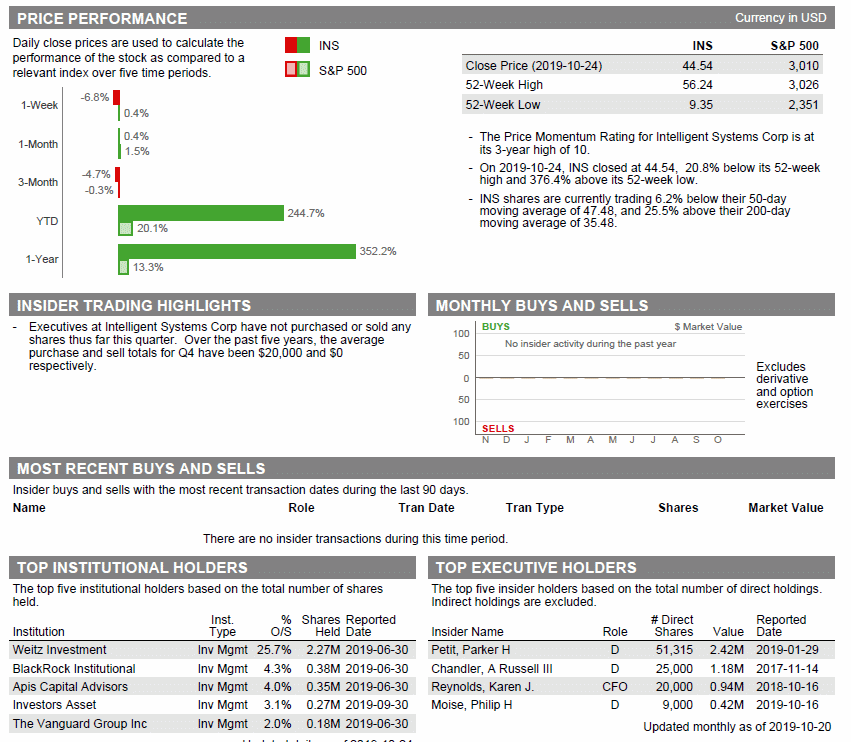Click 'Updated monthly as of 2019-10-20' note
Screen dimensions: 851x742
(737, 727)
